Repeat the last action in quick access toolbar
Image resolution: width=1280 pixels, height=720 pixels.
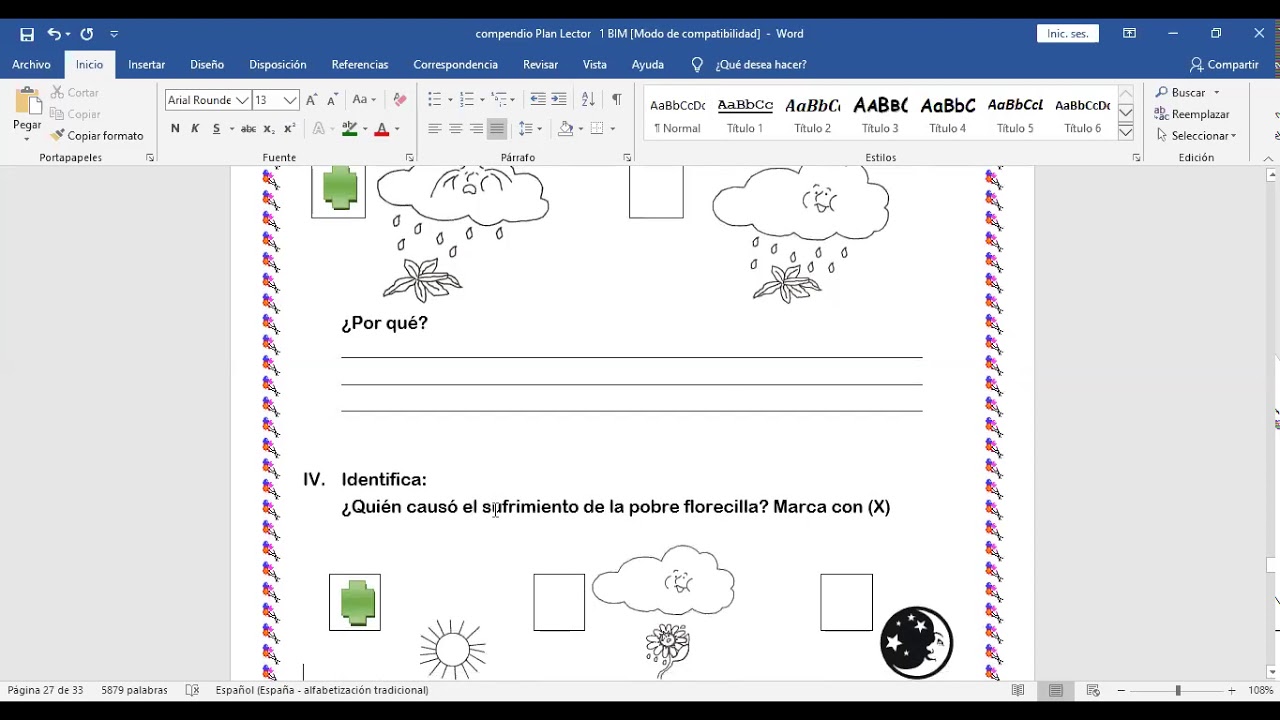click(87, 34)
